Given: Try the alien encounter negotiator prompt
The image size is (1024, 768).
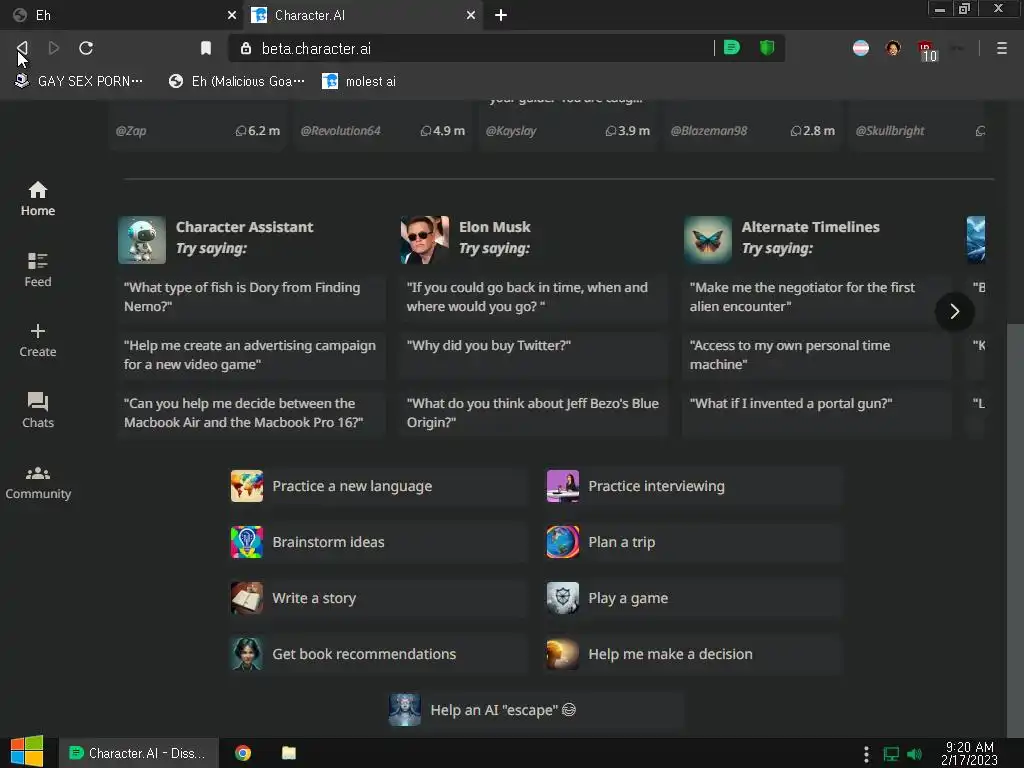Looking at the screenshot, I should [x=817, y=297].
